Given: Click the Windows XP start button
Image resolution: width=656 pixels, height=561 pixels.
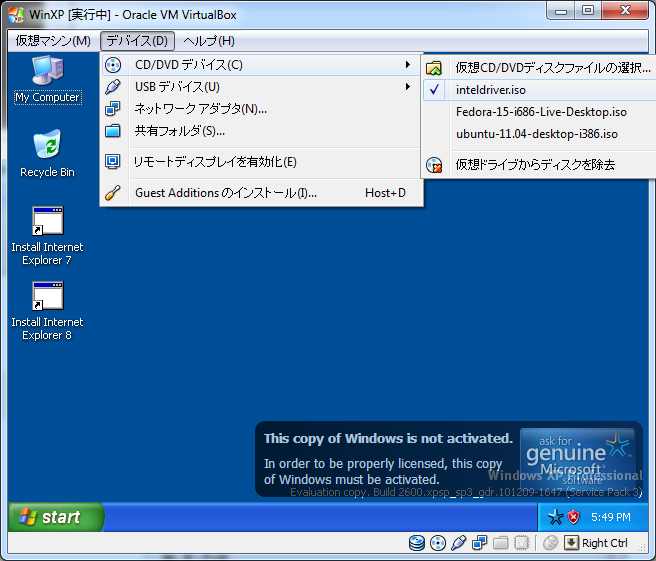Looking at the screenshot, I should click(x=56, y=517).
